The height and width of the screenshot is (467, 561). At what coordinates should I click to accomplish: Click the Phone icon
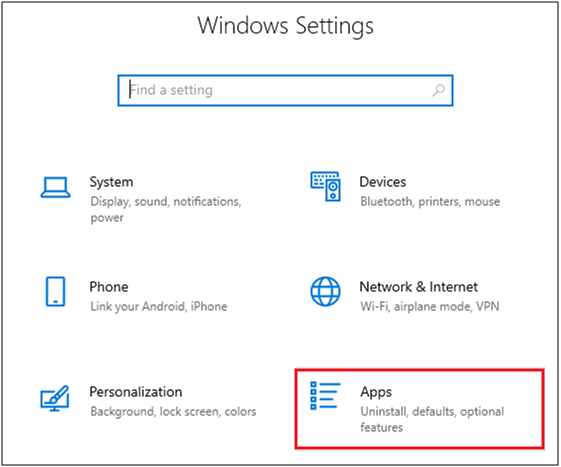tap(55, 291)
